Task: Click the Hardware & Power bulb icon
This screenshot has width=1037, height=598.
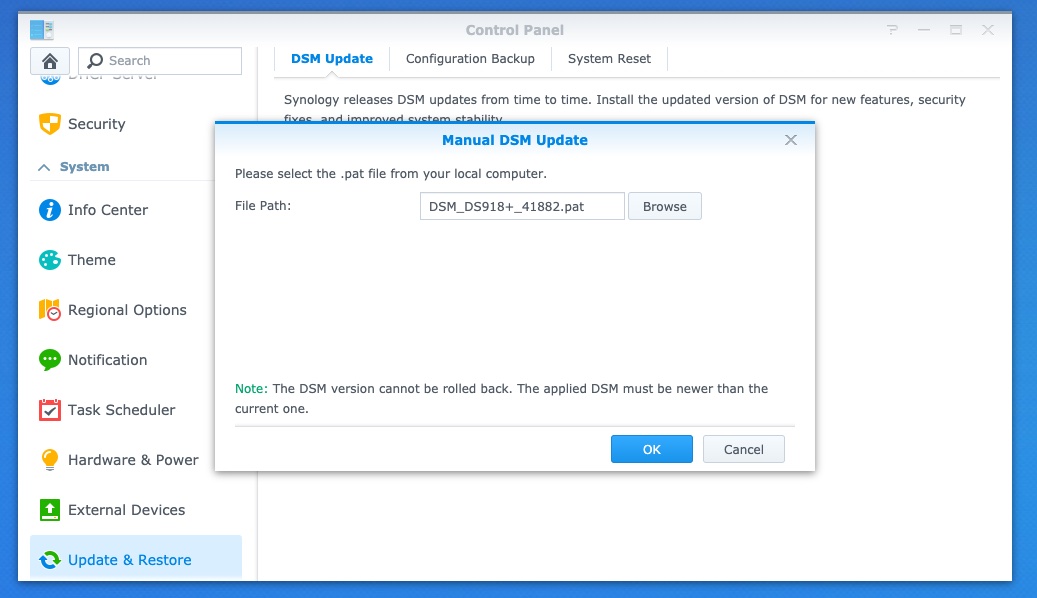Action: pos(50,460)
